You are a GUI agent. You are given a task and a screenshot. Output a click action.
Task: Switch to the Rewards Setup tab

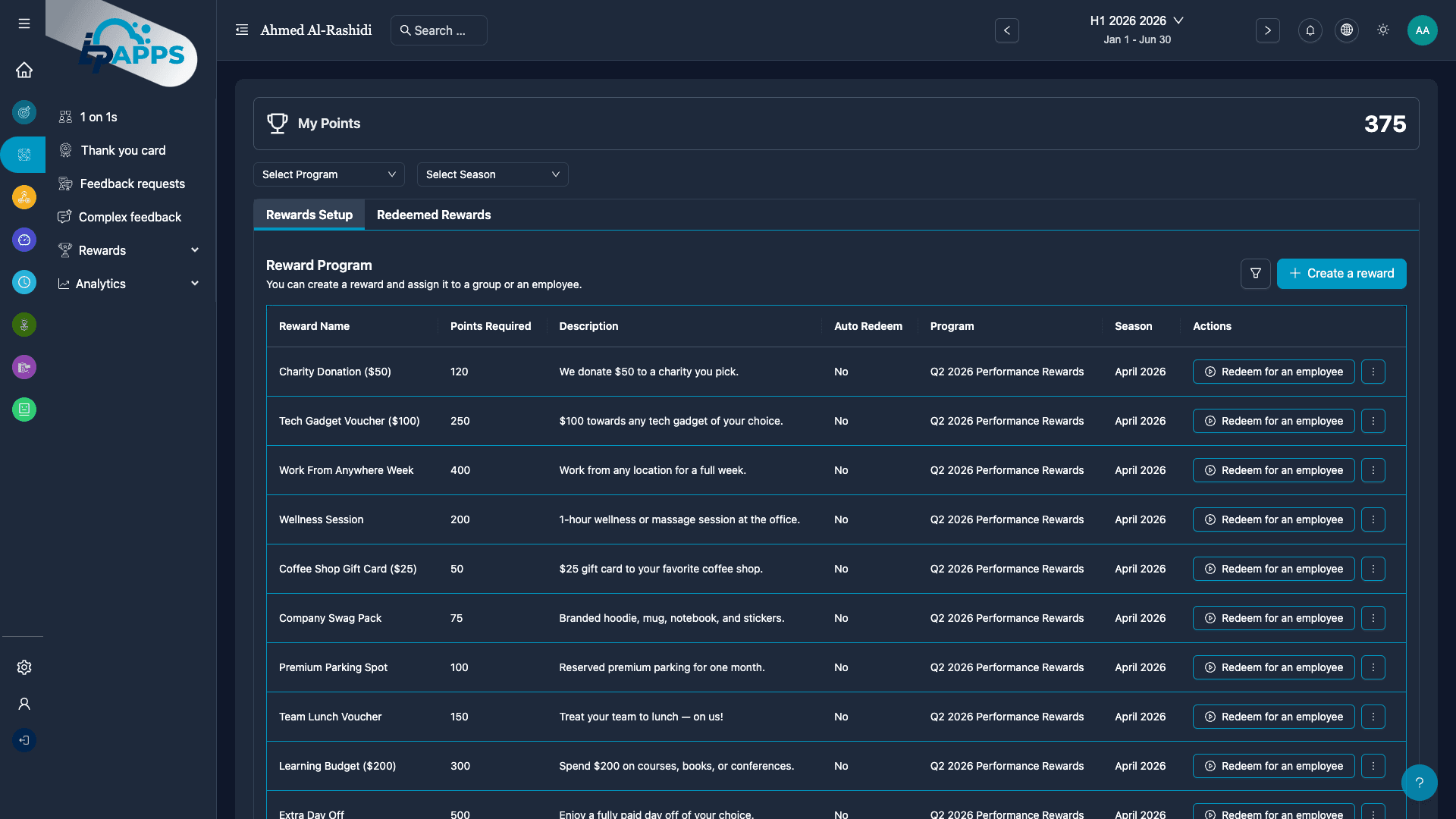(309, 215)
